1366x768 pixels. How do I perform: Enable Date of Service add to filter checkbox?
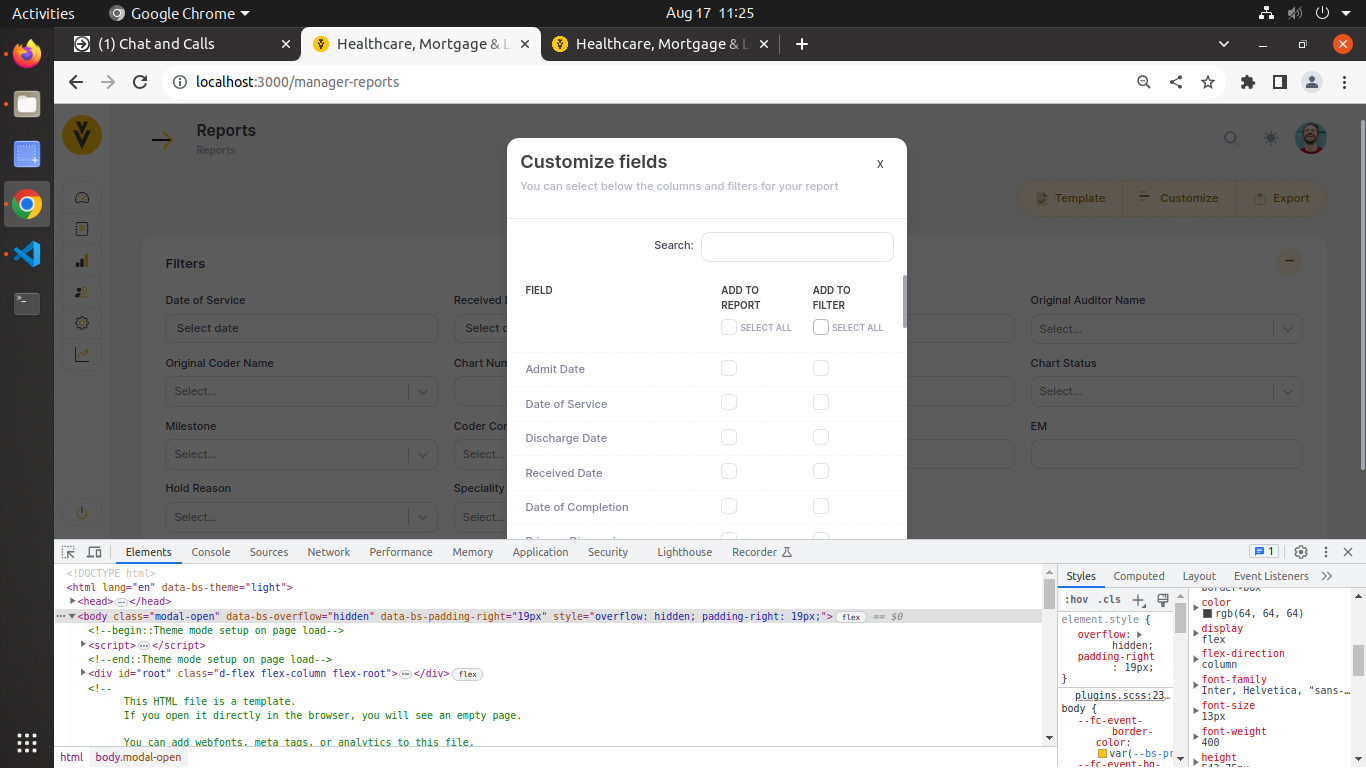pyautogui.click(x=821, y=402)
